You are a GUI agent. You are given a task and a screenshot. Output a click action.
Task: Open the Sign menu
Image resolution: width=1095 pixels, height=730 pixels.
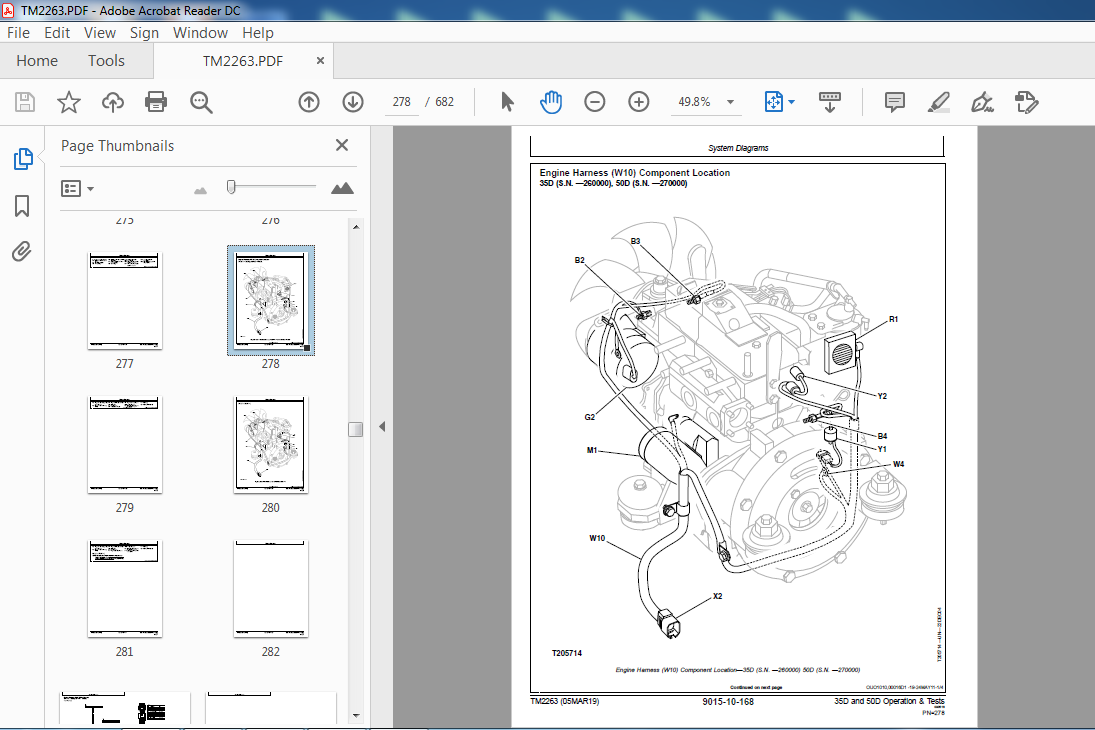tap(145, 33)
